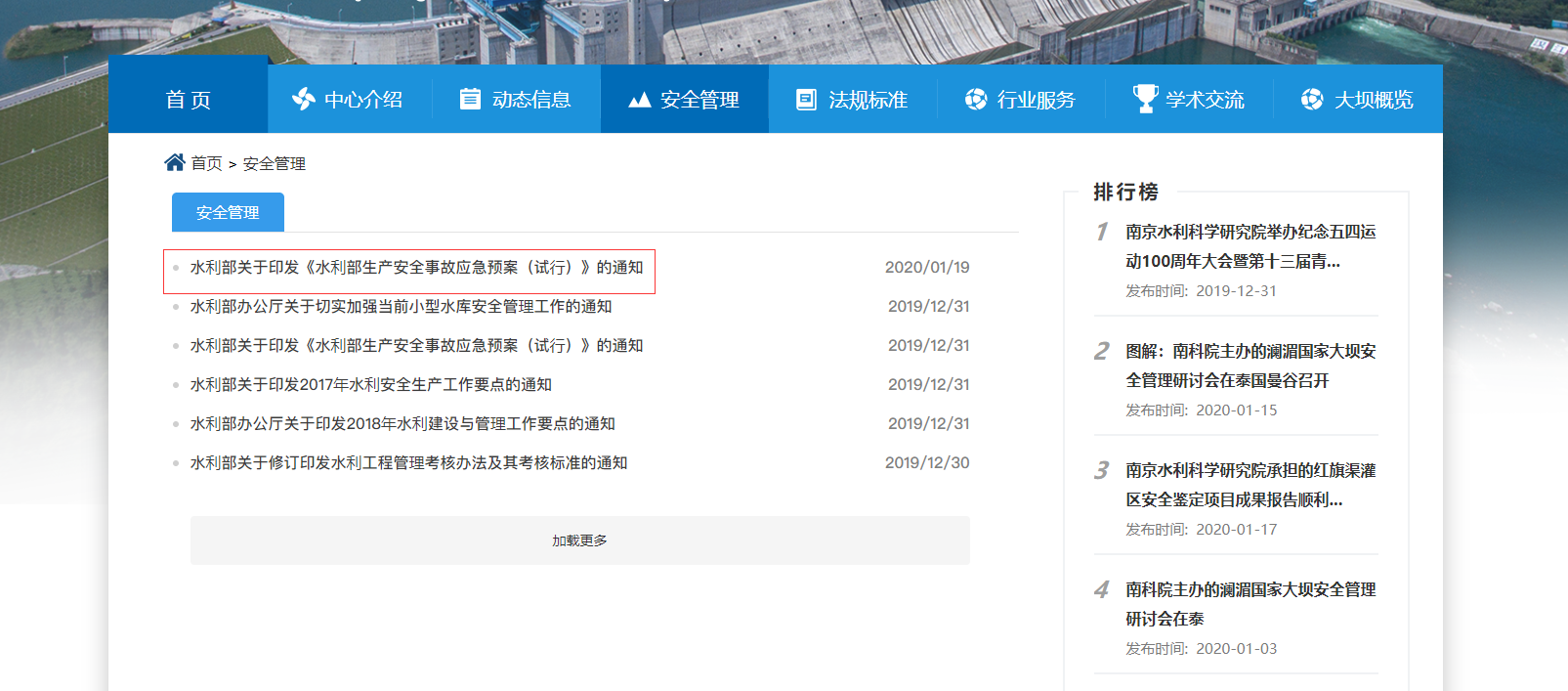
Task: Click the 加载更多 button
Action: (580, 540)
